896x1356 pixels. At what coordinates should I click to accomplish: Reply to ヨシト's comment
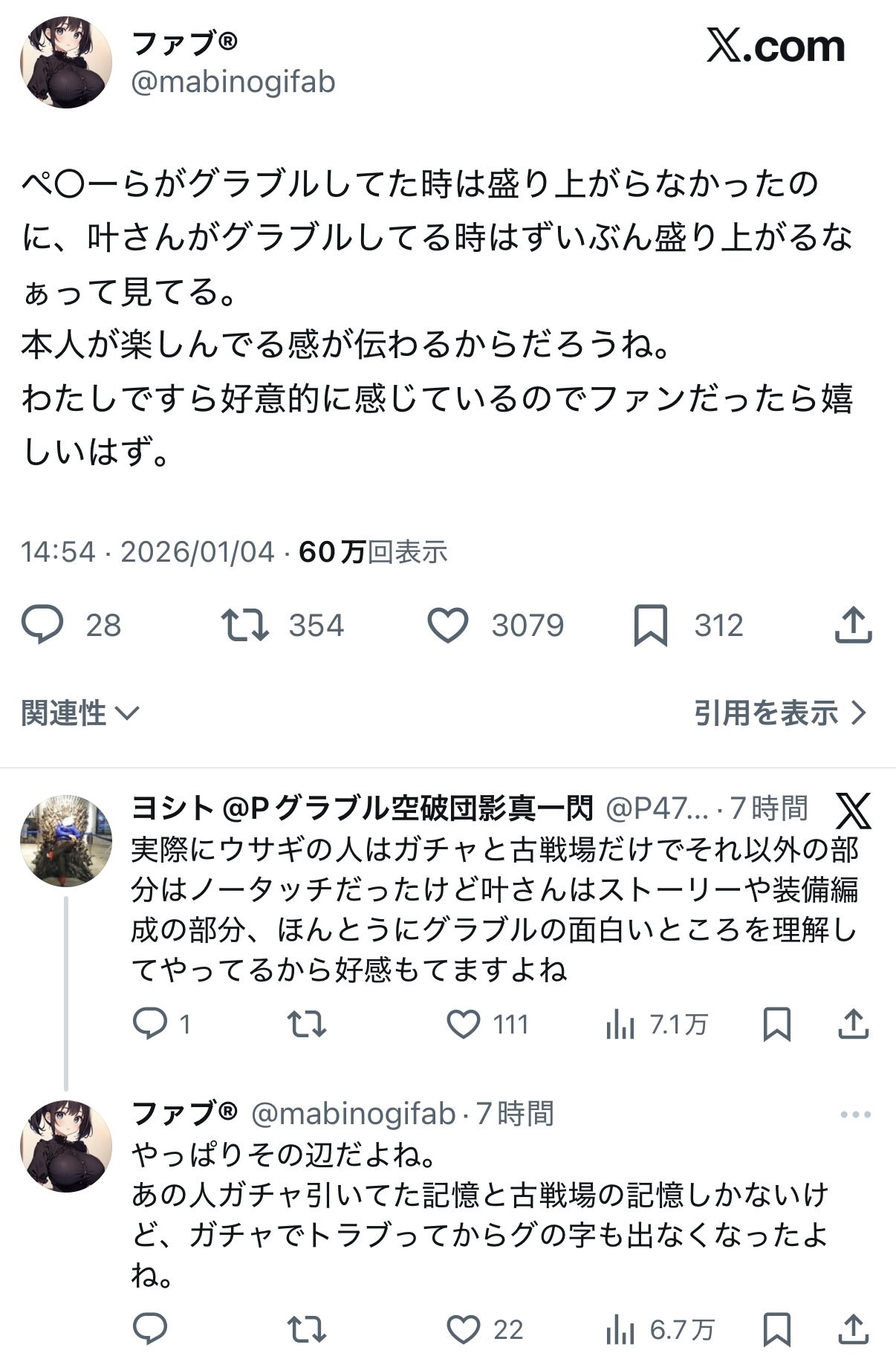149,1025
